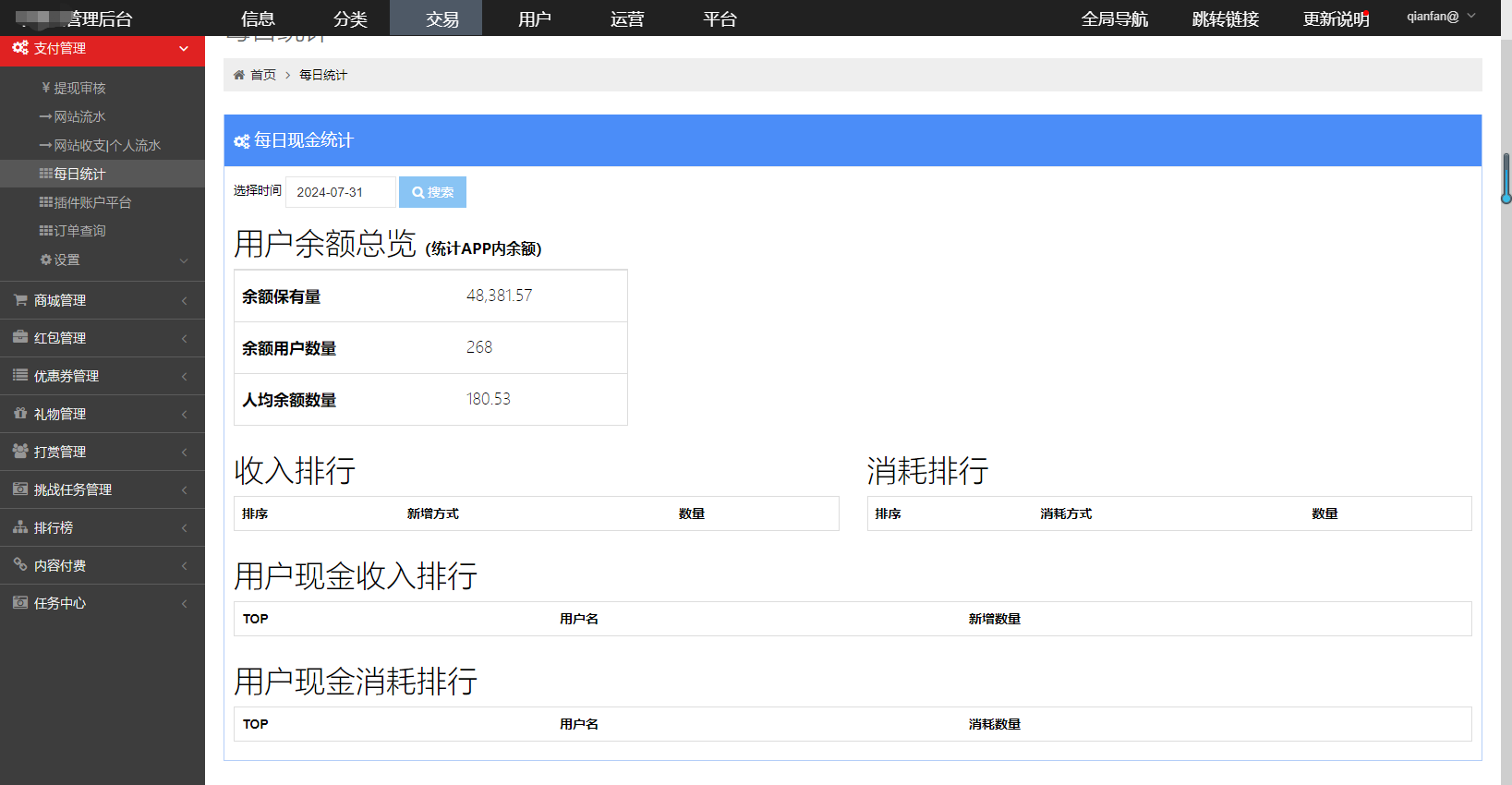Expand 红包管理 chevron

click(x=184, y=339)
